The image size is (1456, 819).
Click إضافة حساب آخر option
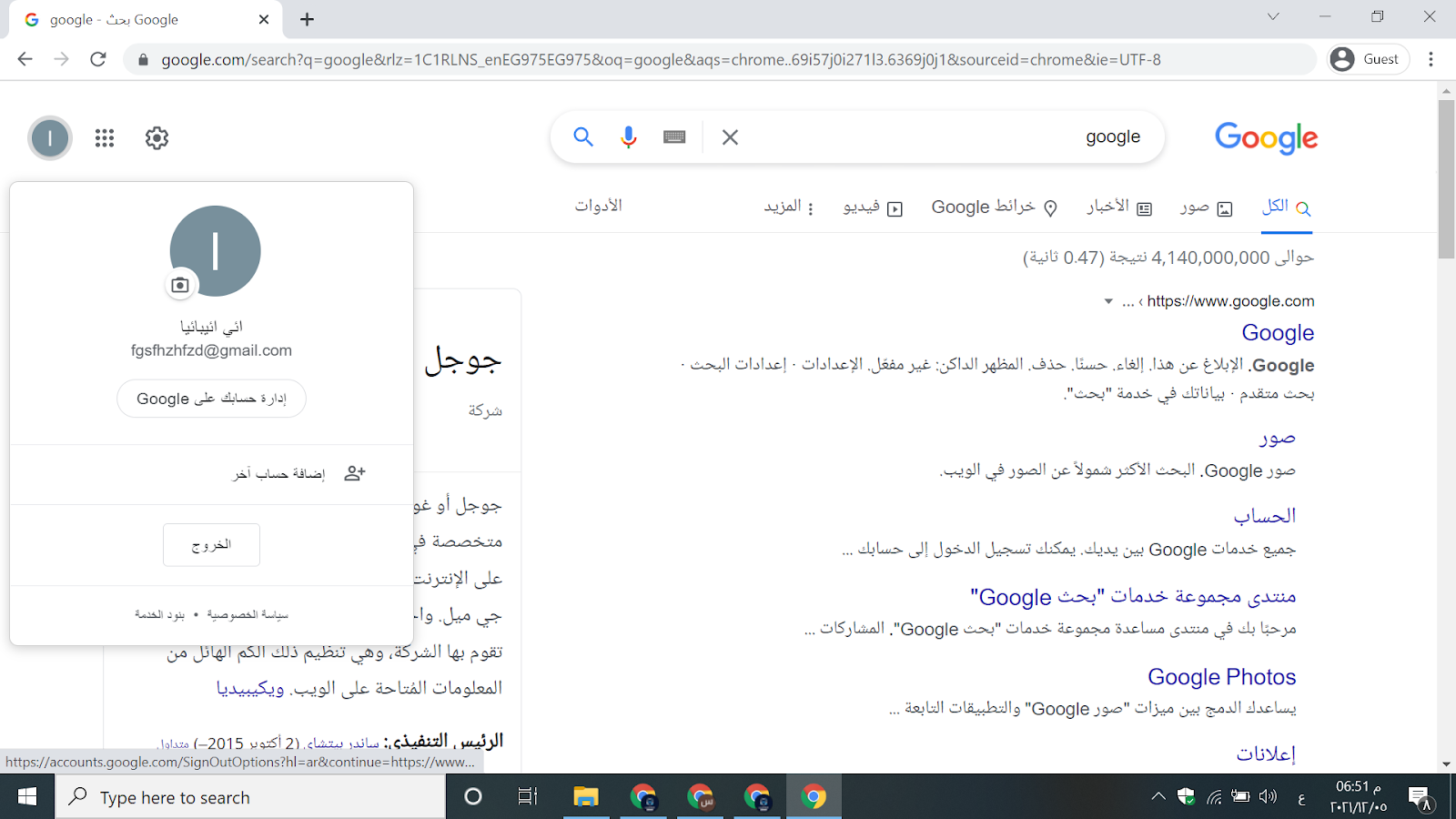point(278,473)
